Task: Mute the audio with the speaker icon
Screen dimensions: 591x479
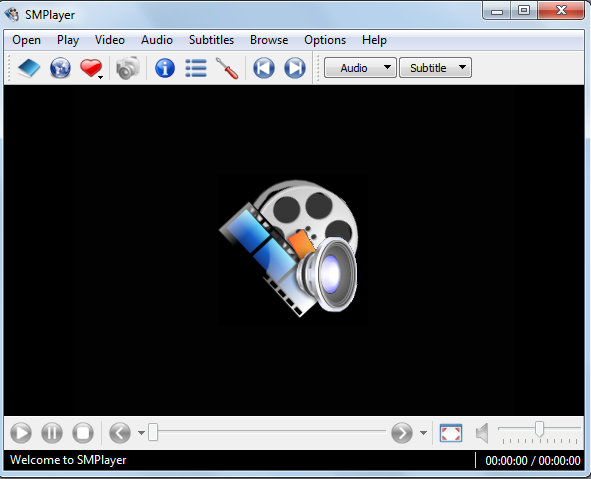Action: click(482, 433)
